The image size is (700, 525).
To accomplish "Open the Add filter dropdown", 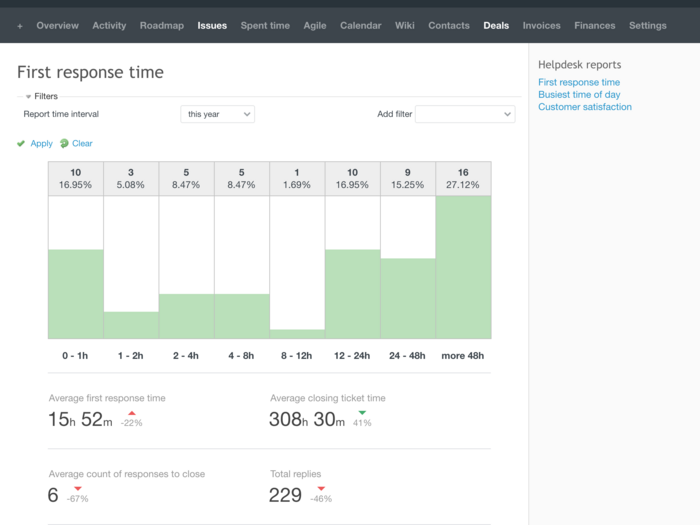I will tap(465, 115).
